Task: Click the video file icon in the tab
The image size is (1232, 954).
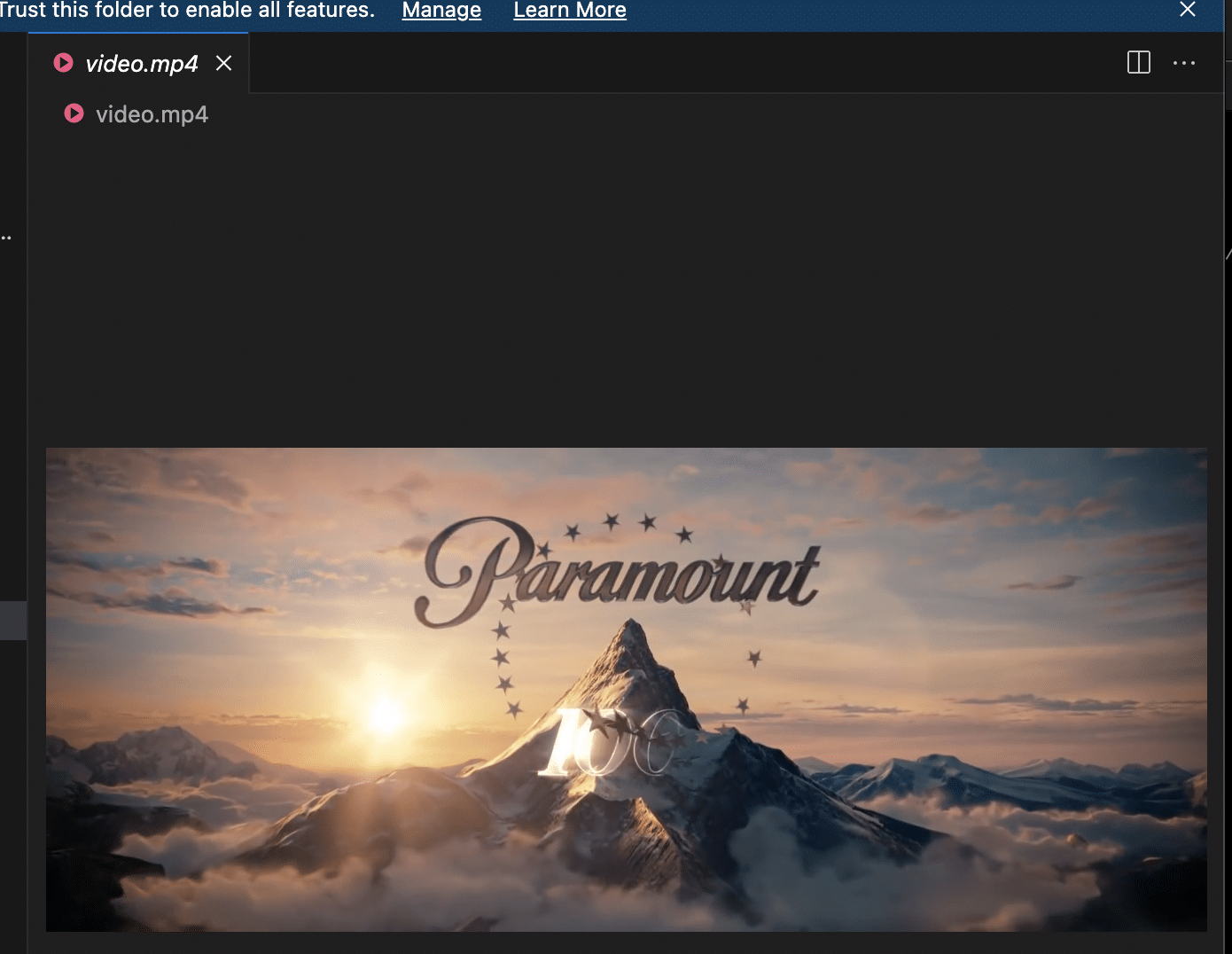Action: pos(63,62)
